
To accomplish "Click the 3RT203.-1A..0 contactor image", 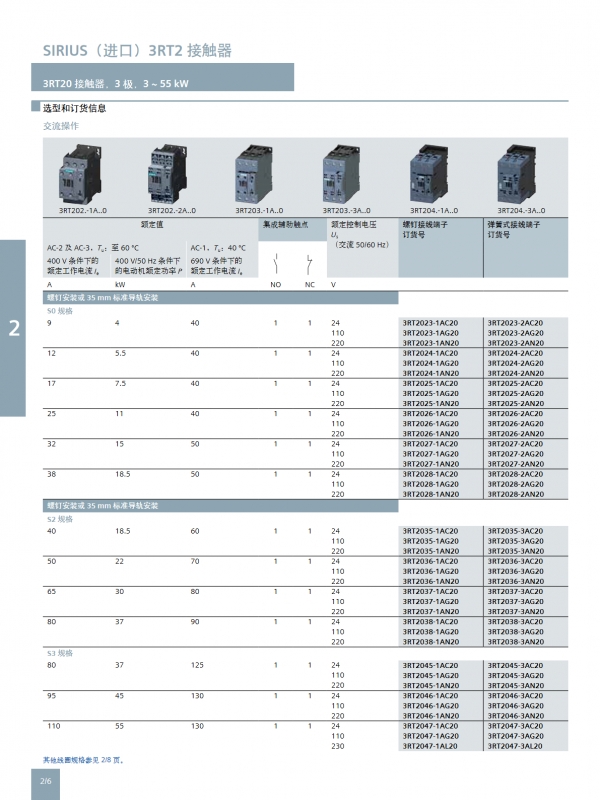I will click(254, 174).
